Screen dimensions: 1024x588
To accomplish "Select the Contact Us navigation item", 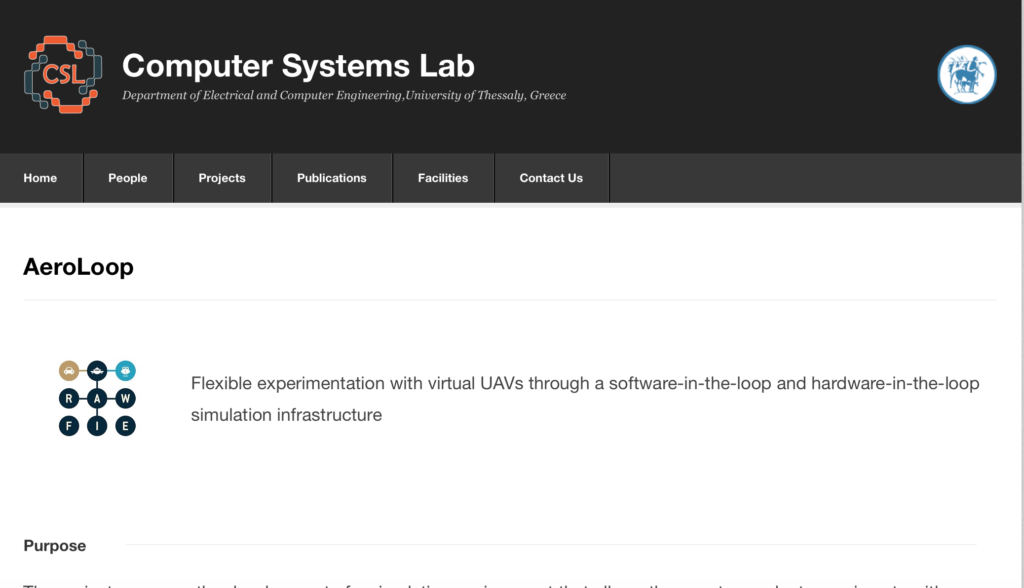I will pyautogui.click(x=551, y=178).
